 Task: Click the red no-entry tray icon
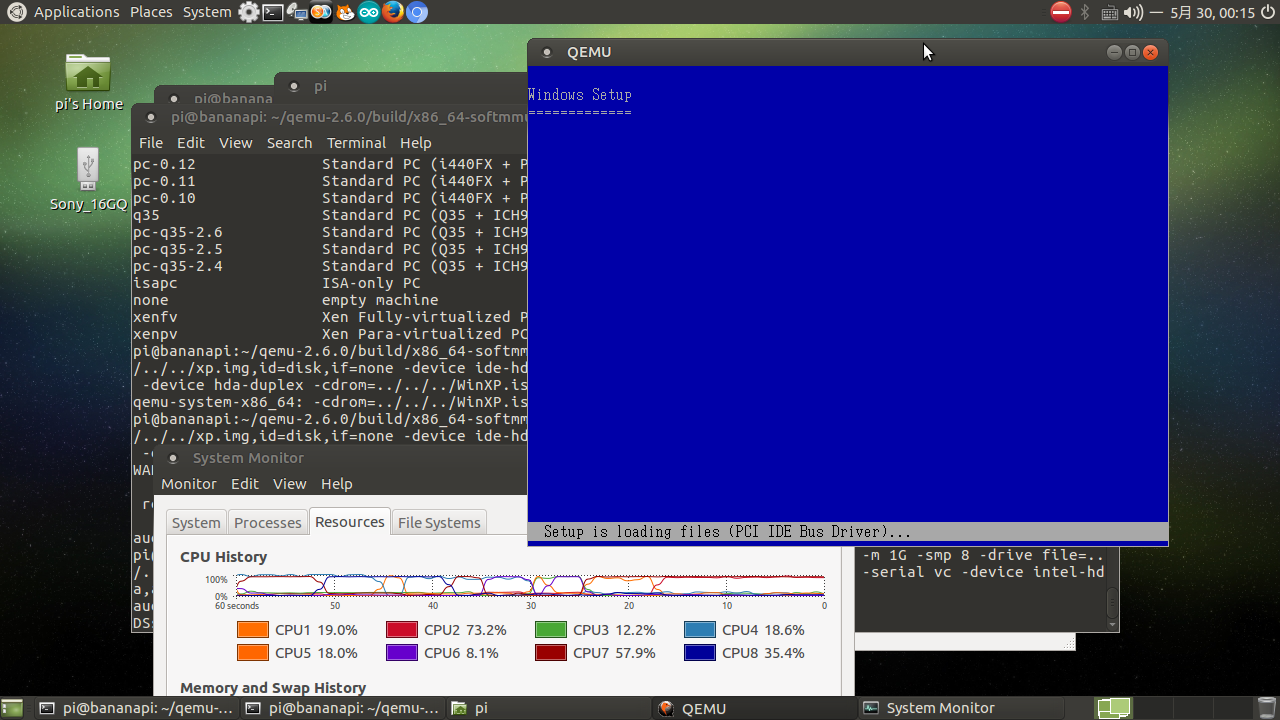coord(1061,12)
